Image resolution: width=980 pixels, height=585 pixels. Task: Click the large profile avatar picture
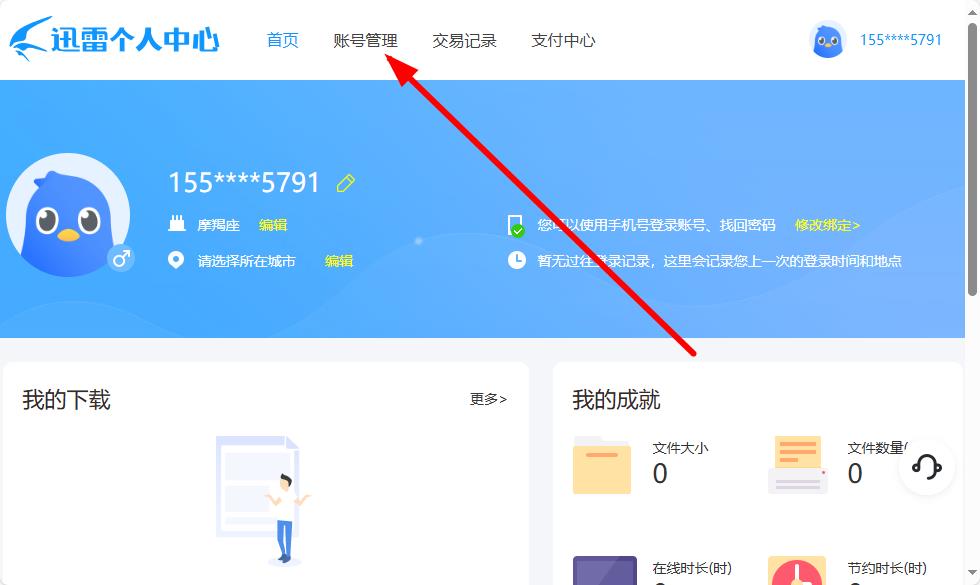(68, 215)
